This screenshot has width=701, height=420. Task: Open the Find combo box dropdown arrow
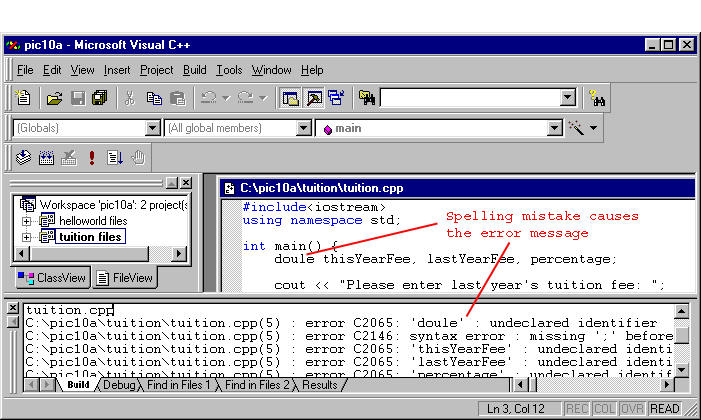(x=568, y=97)
